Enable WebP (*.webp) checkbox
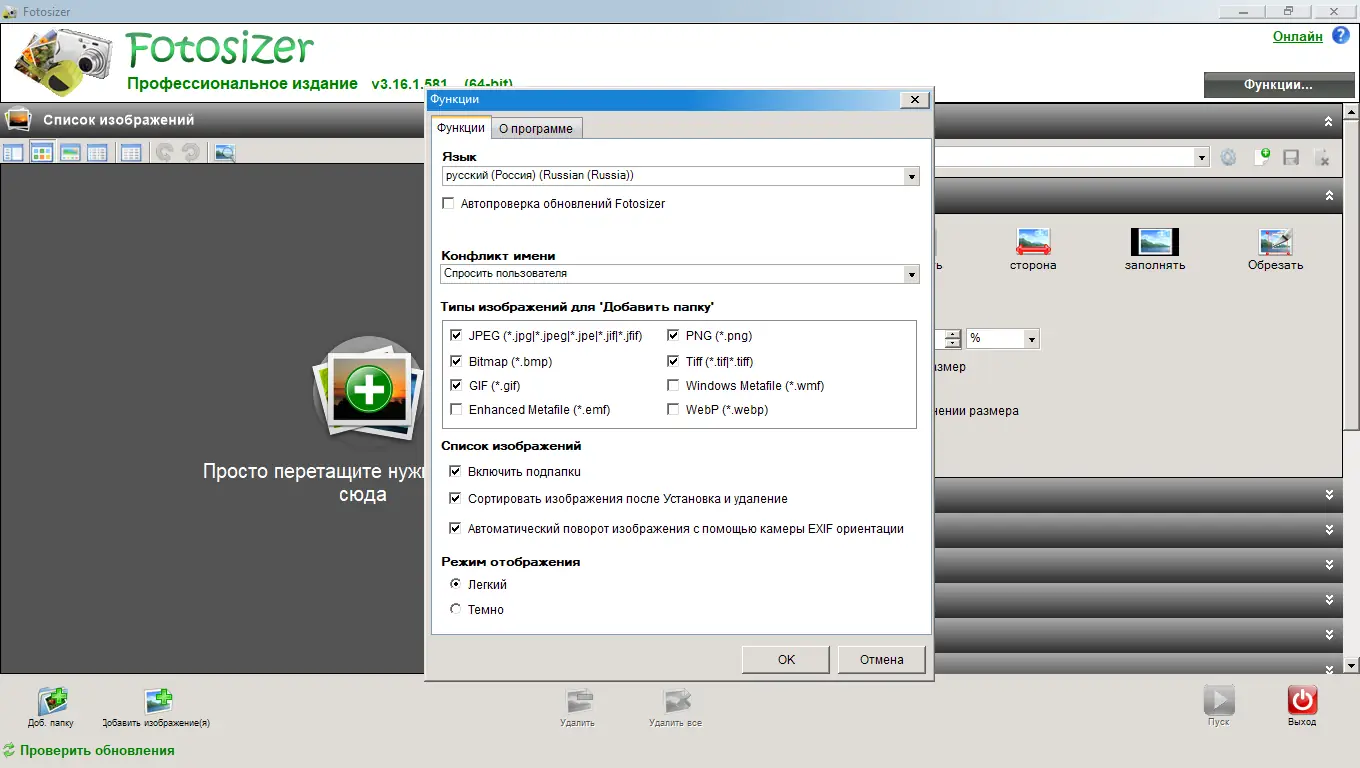The image size is (1360, 768). [673, 409]
